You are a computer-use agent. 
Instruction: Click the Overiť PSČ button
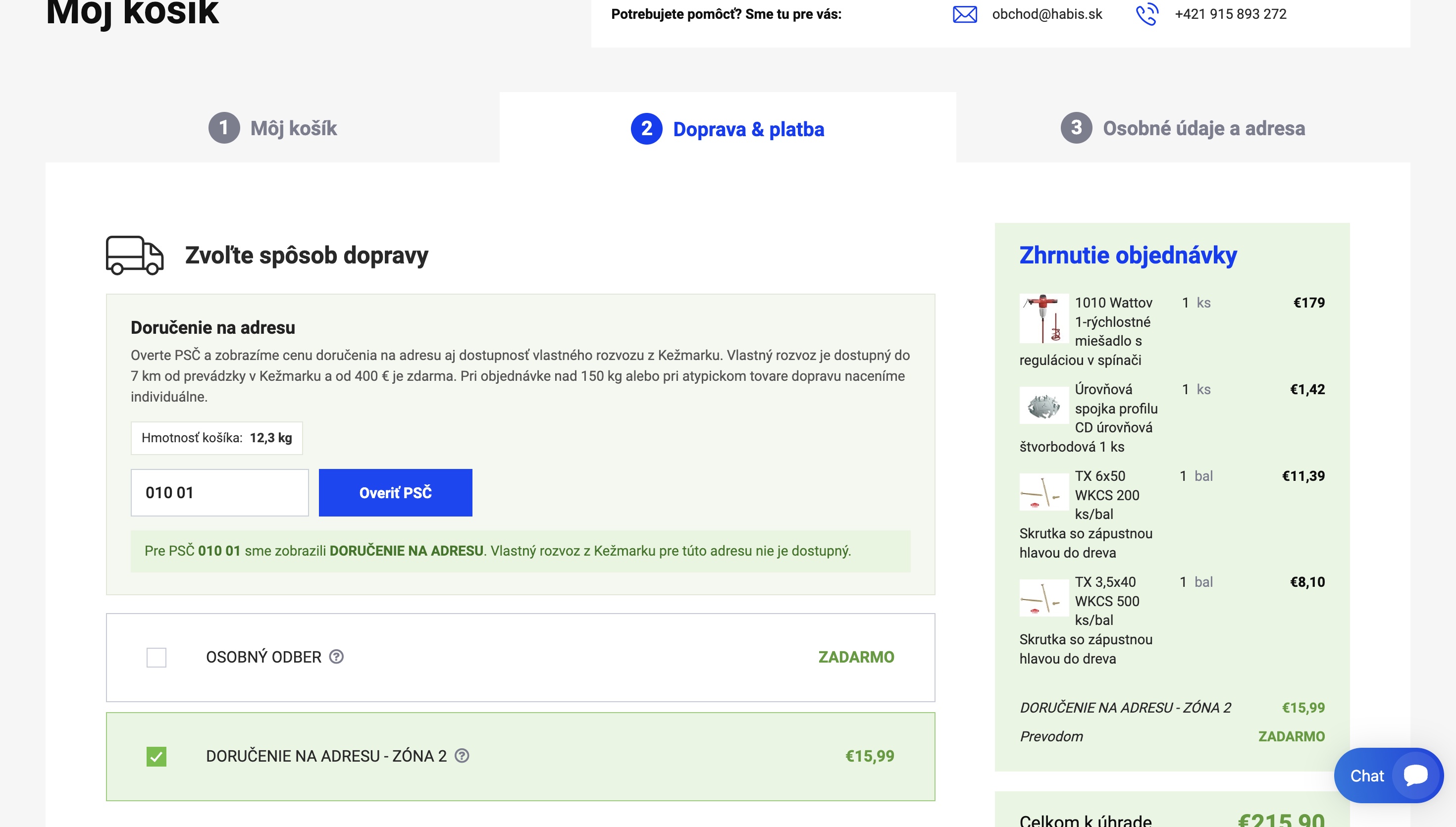(395, 492)
